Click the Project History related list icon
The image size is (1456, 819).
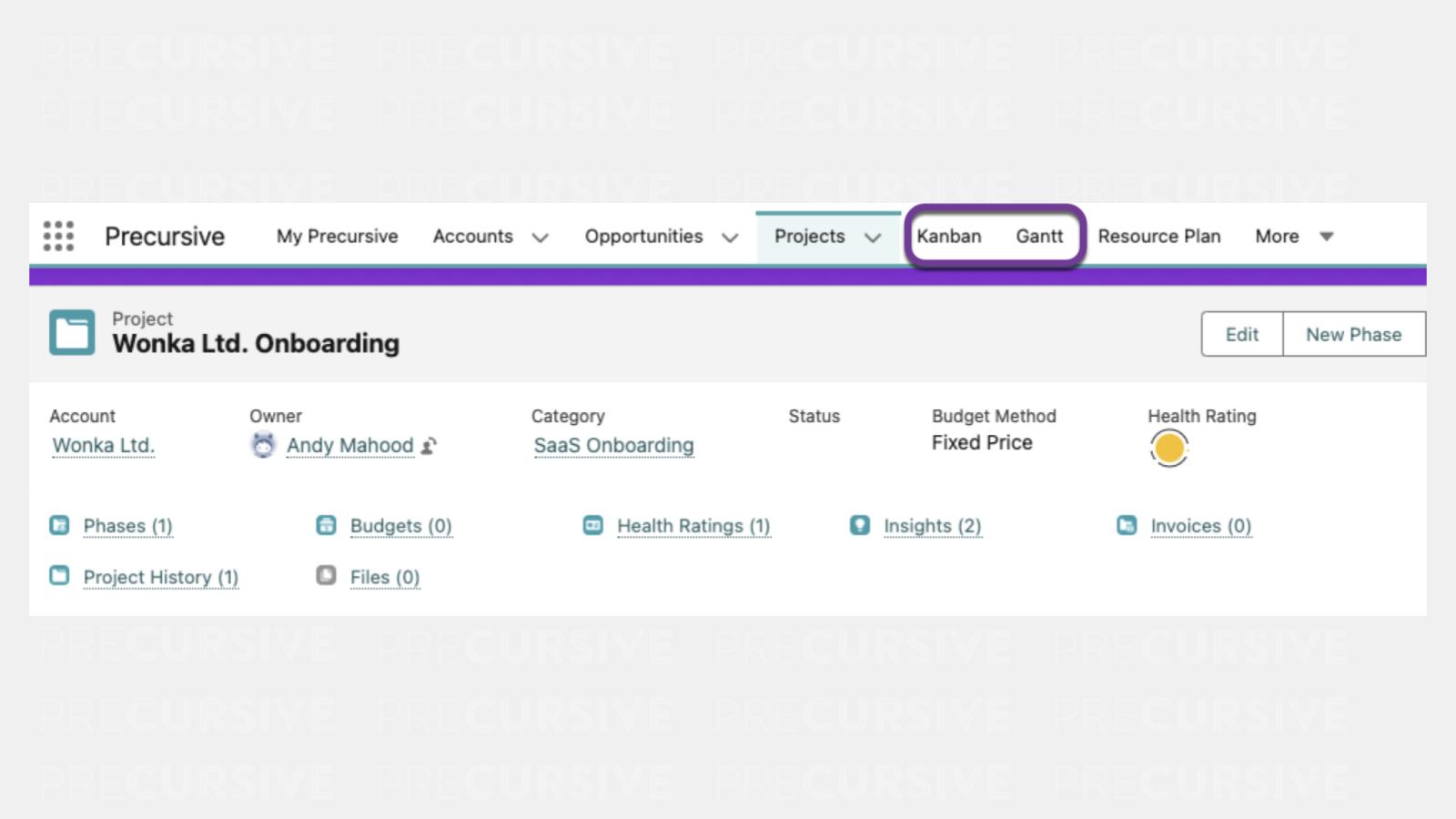click(x=59, y=575)
